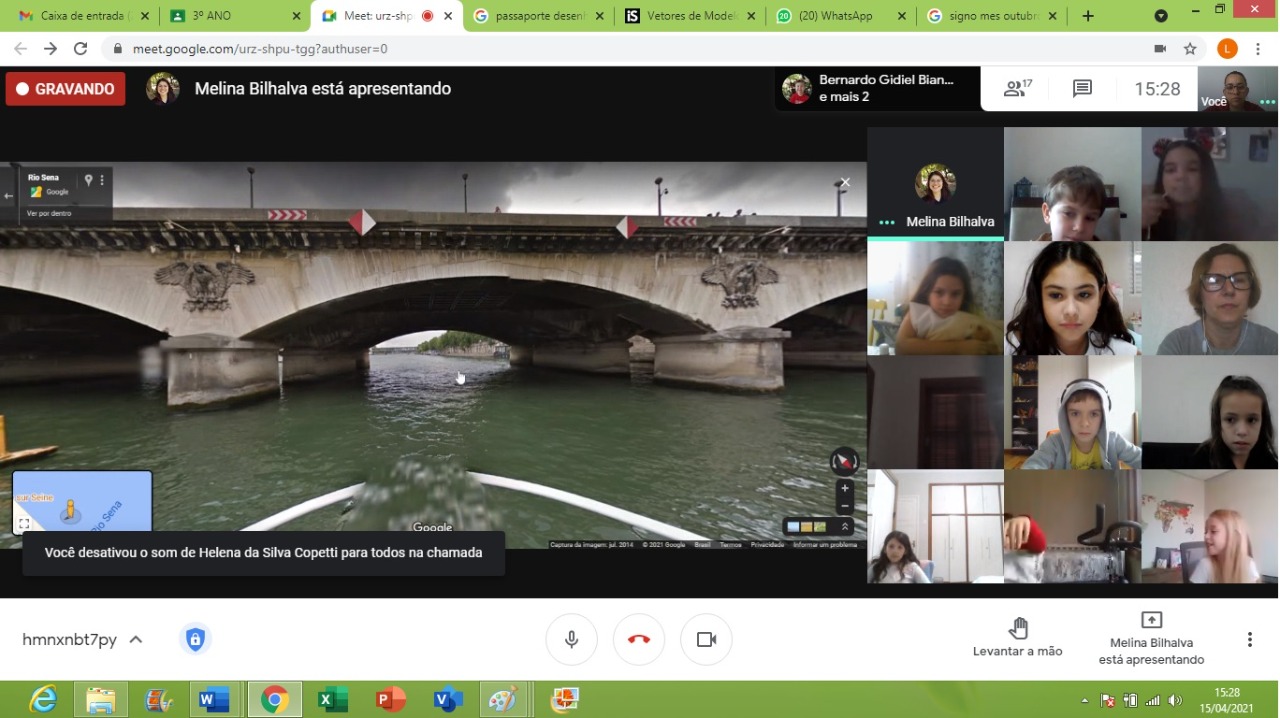Open the chat messages icon
This screenshot has height=718, width=1280.
coord(1082,89)
